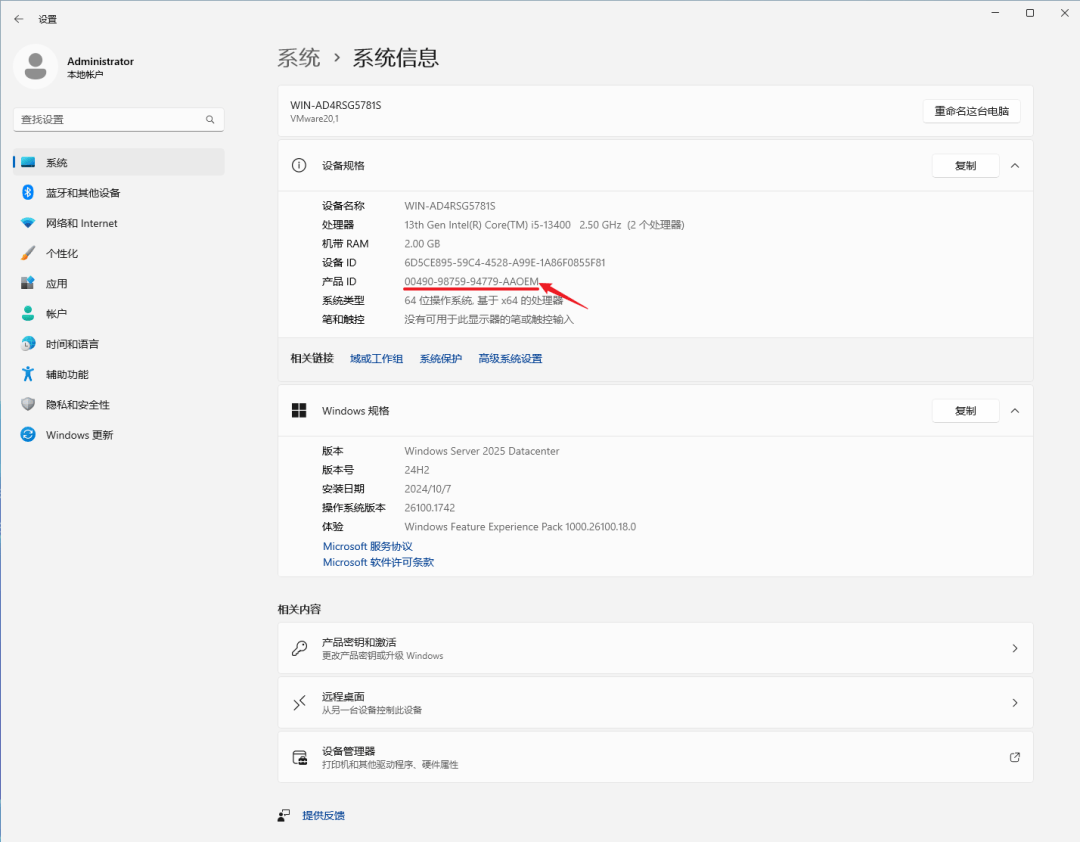
Task: Click the 24H2 version value
Action: tap(417, 470)
